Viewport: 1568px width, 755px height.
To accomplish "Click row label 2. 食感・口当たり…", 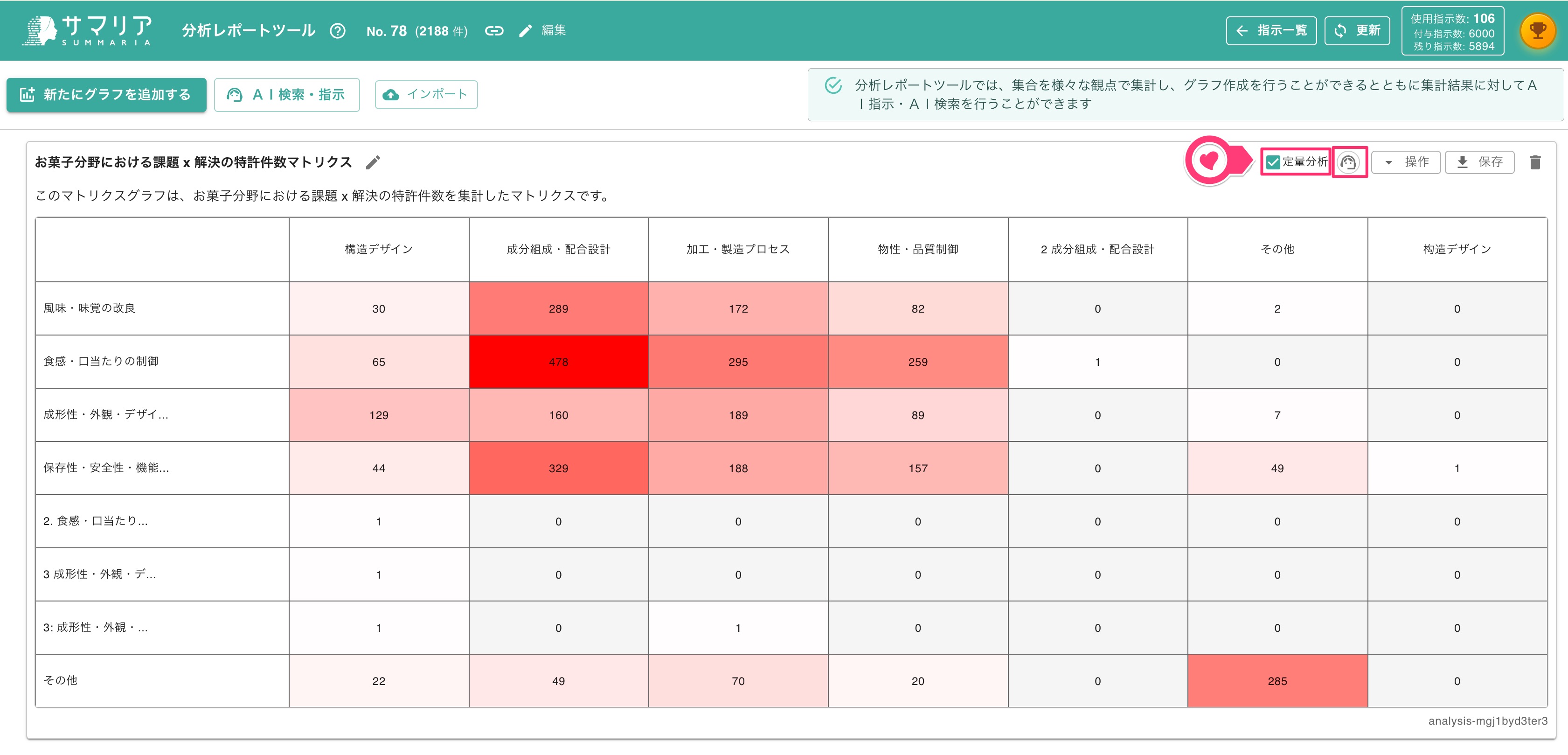I will 96,521.
